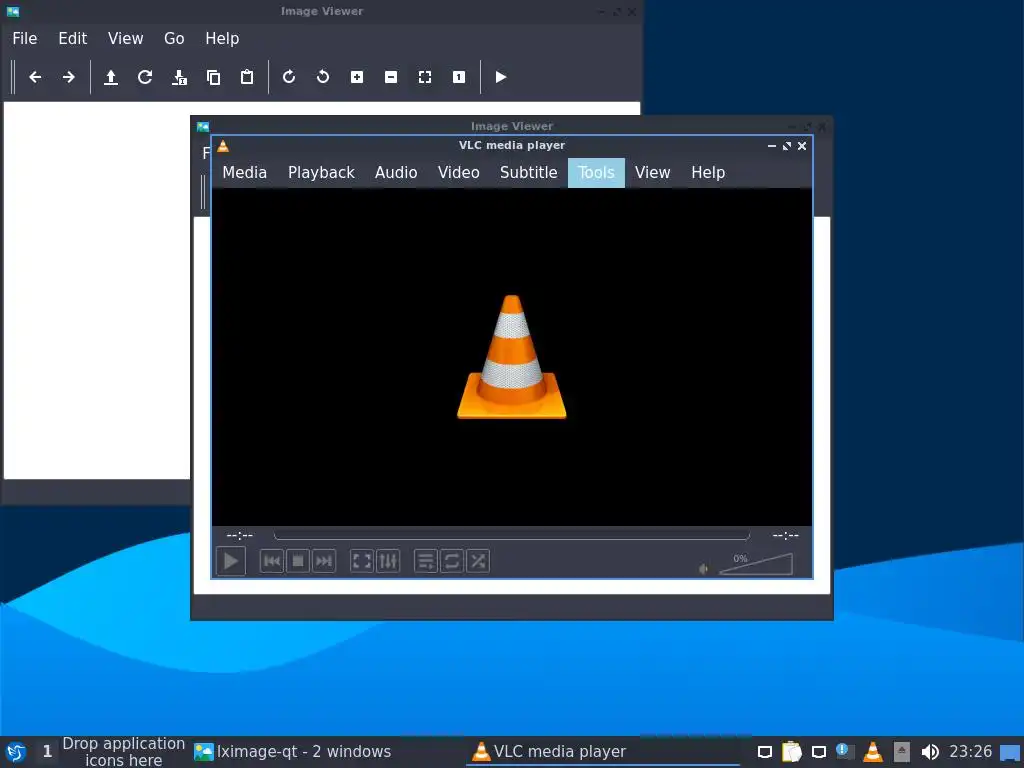Open the LXQt application menu
The image size is (1024, 768).
coord(16,752)
